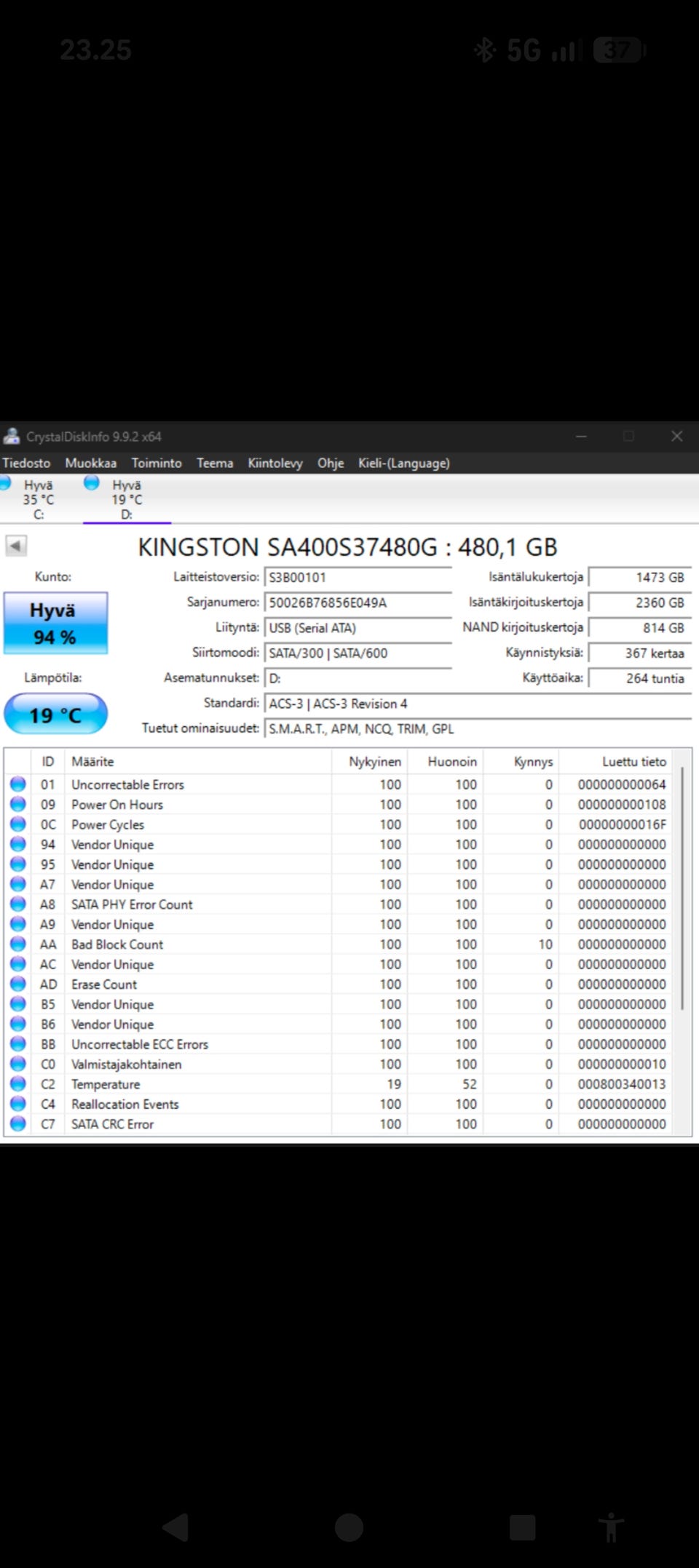Screen dimensions: 699x1568
Task: Open the Muokkaa menu
Action: tap(90, 463)
